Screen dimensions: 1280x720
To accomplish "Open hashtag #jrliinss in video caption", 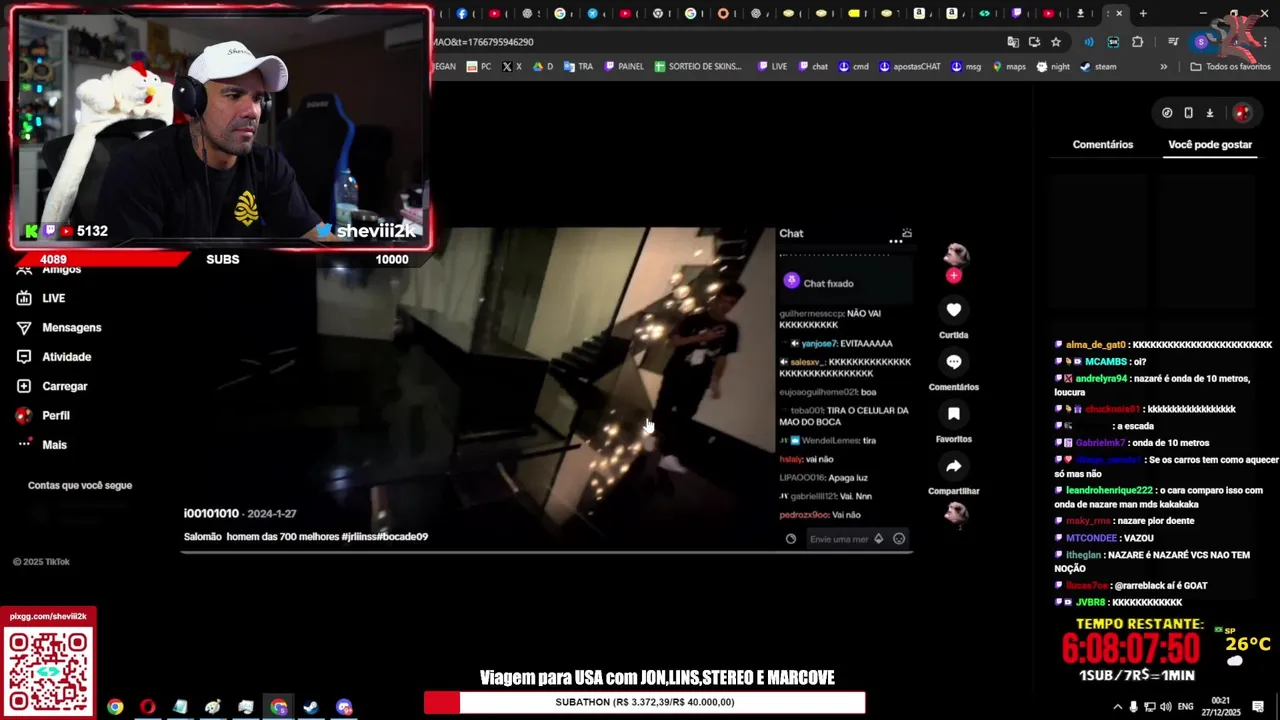I will [359, 537].
